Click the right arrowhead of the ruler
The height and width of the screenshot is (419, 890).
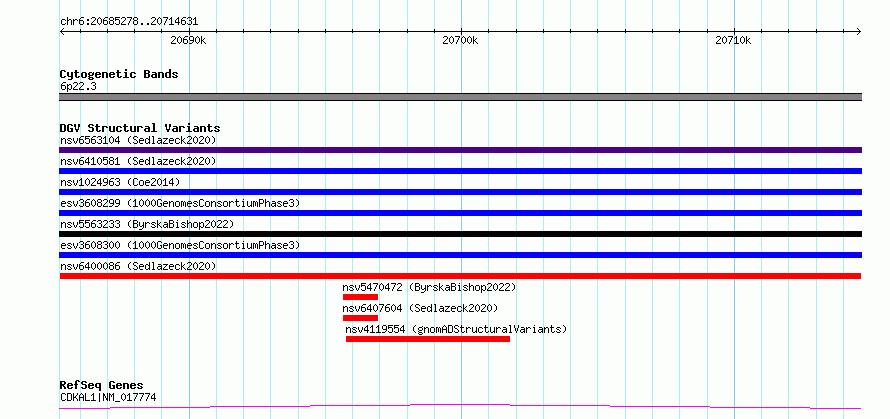pos(859,31)
